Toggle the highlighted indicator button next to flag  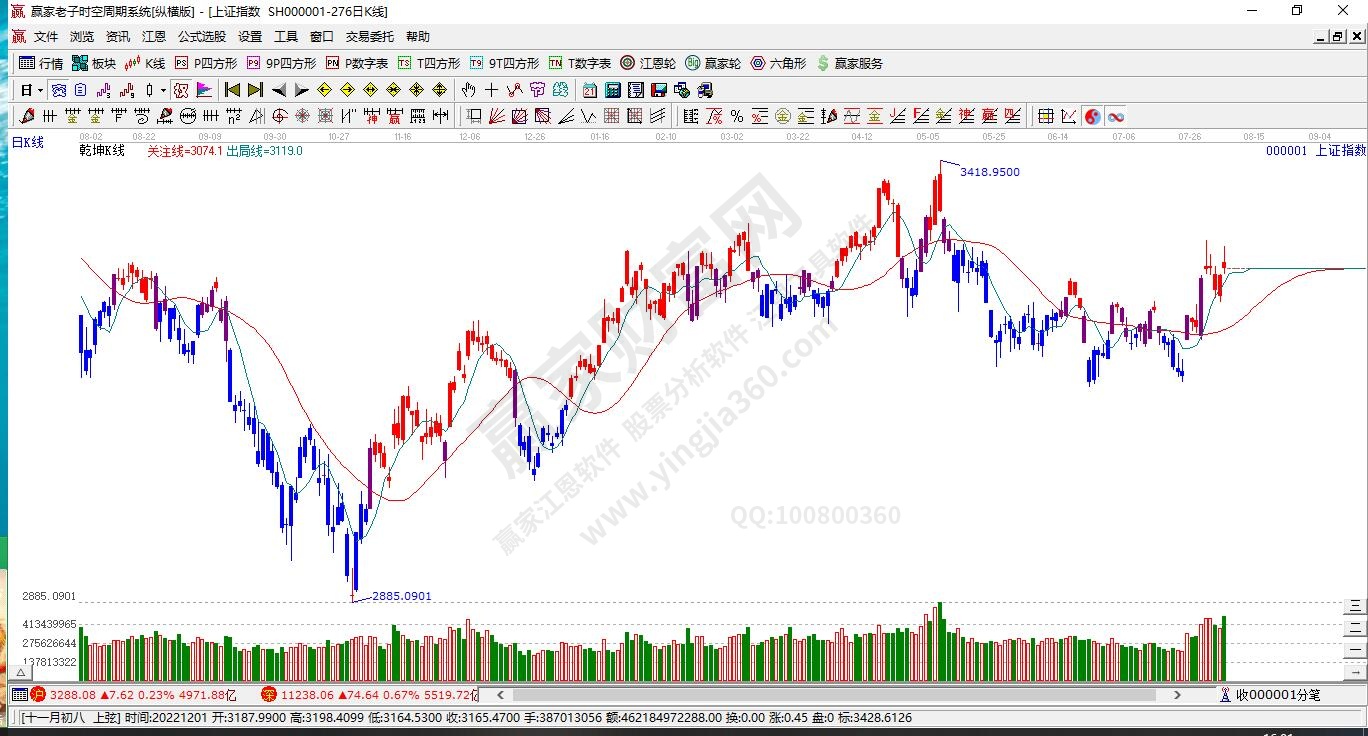181,90
